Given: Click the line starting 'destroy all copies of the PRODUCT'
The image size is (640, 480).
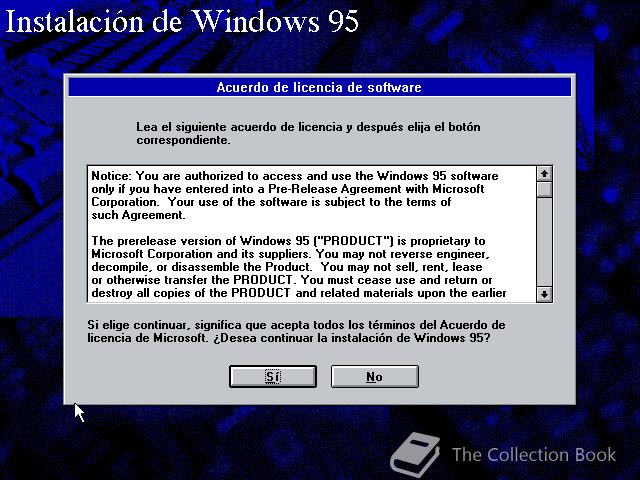Looking at the screenshot, I should [299, 293].
